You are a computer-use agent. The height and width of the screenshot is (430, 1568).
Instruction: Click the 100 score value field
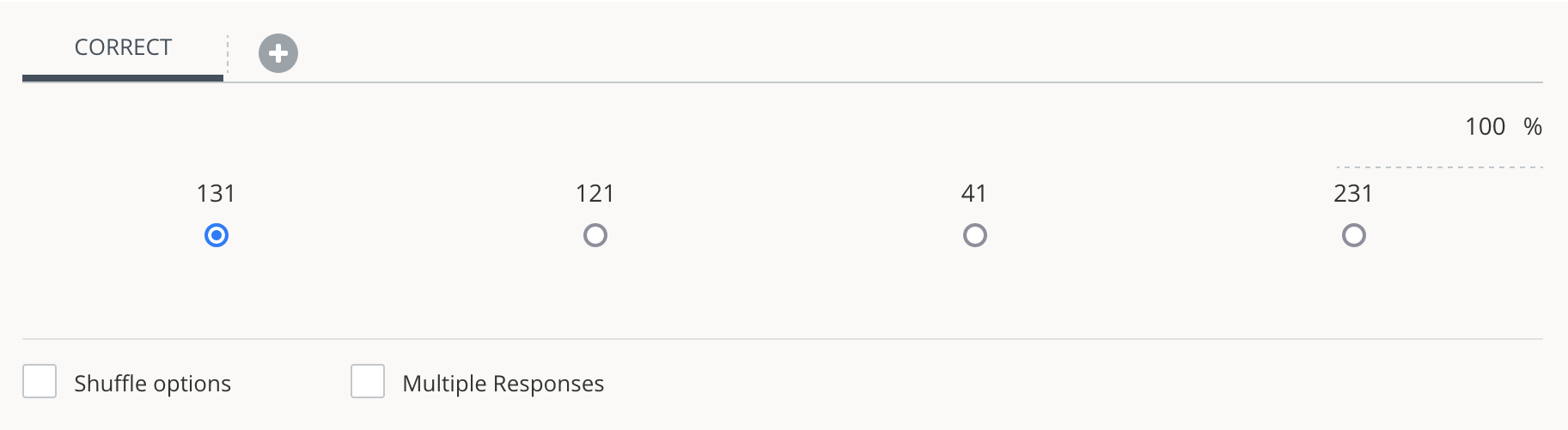pos(1484,127)
